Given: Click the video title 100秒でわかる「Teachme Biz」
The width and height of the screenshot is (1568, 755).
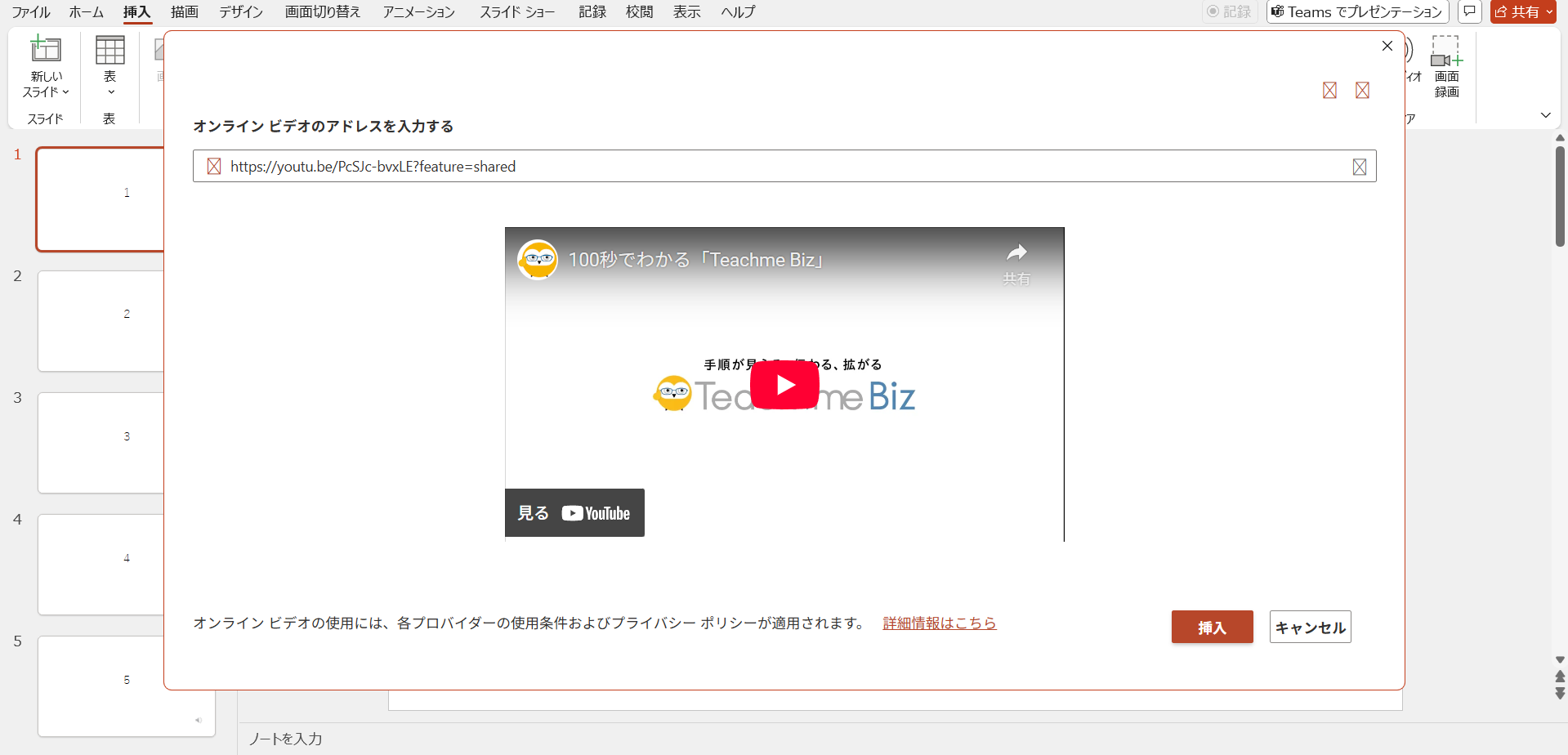Looking at the screenshot, I should point(697,260).
